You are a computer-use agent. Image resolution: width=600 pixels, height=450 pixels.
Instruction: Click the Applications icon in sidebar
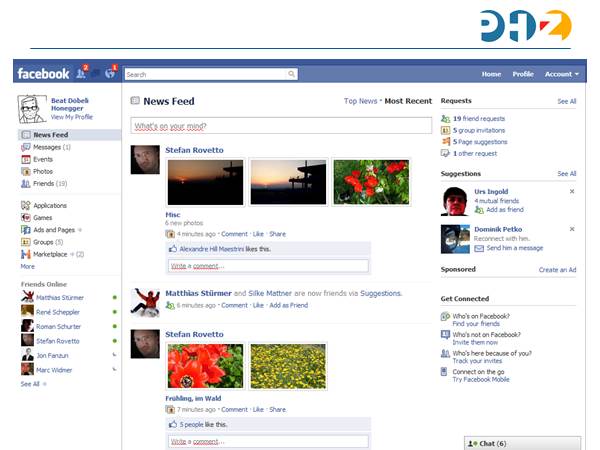point(26,205)
